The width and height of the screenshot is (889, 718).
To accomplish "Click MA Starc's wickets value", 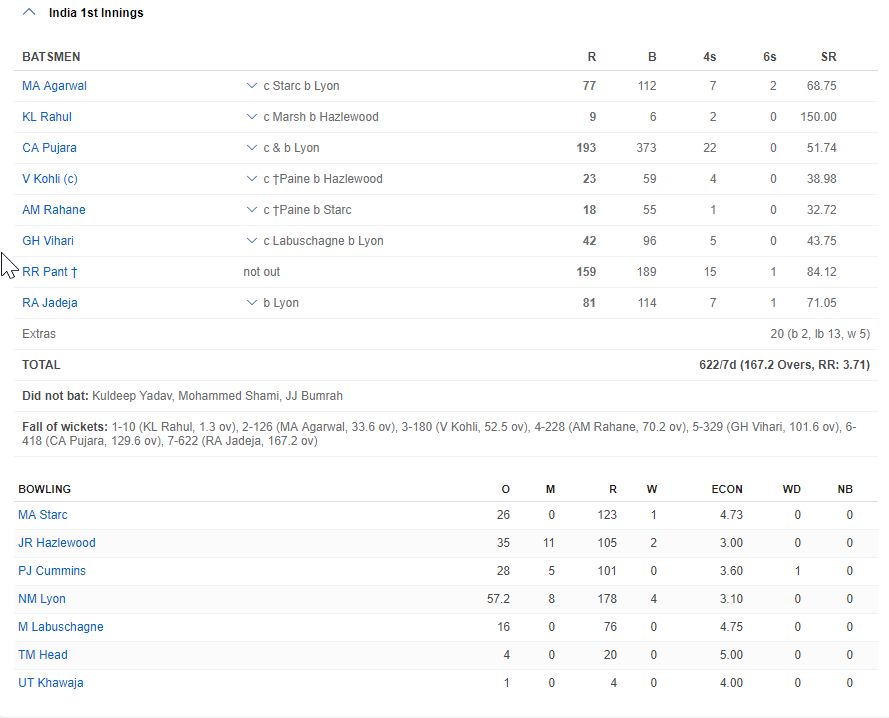I will 654,515.
